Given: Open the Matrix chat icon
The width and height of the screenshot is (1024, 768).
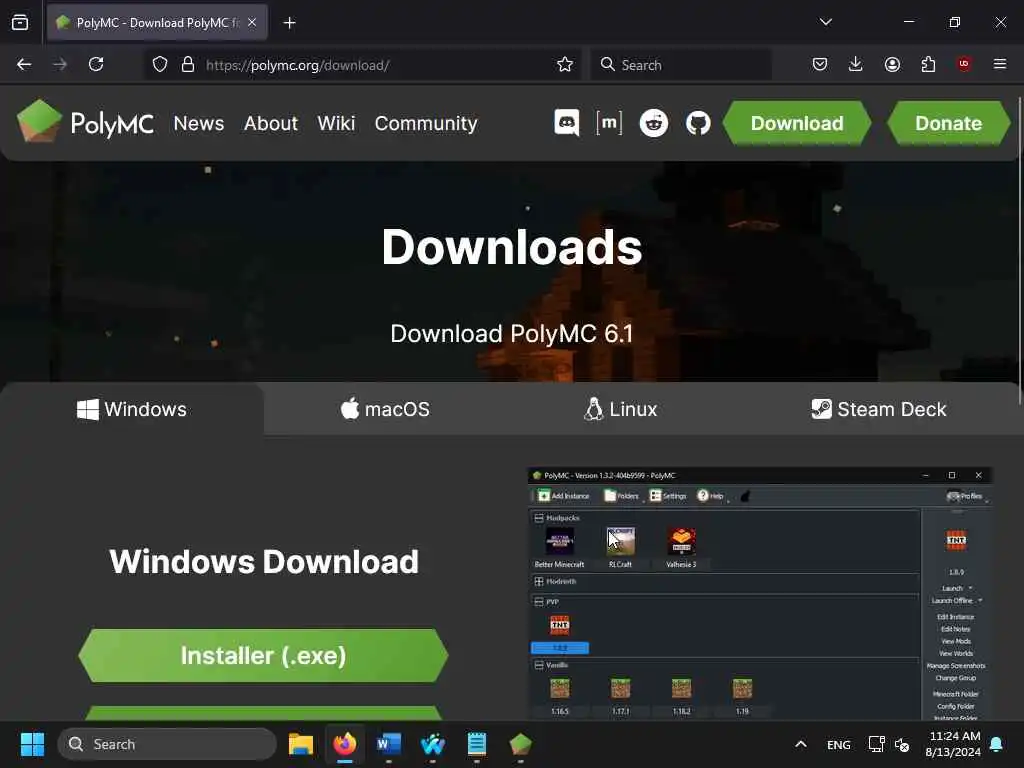Looking at the screenshot, I should 609,123.
